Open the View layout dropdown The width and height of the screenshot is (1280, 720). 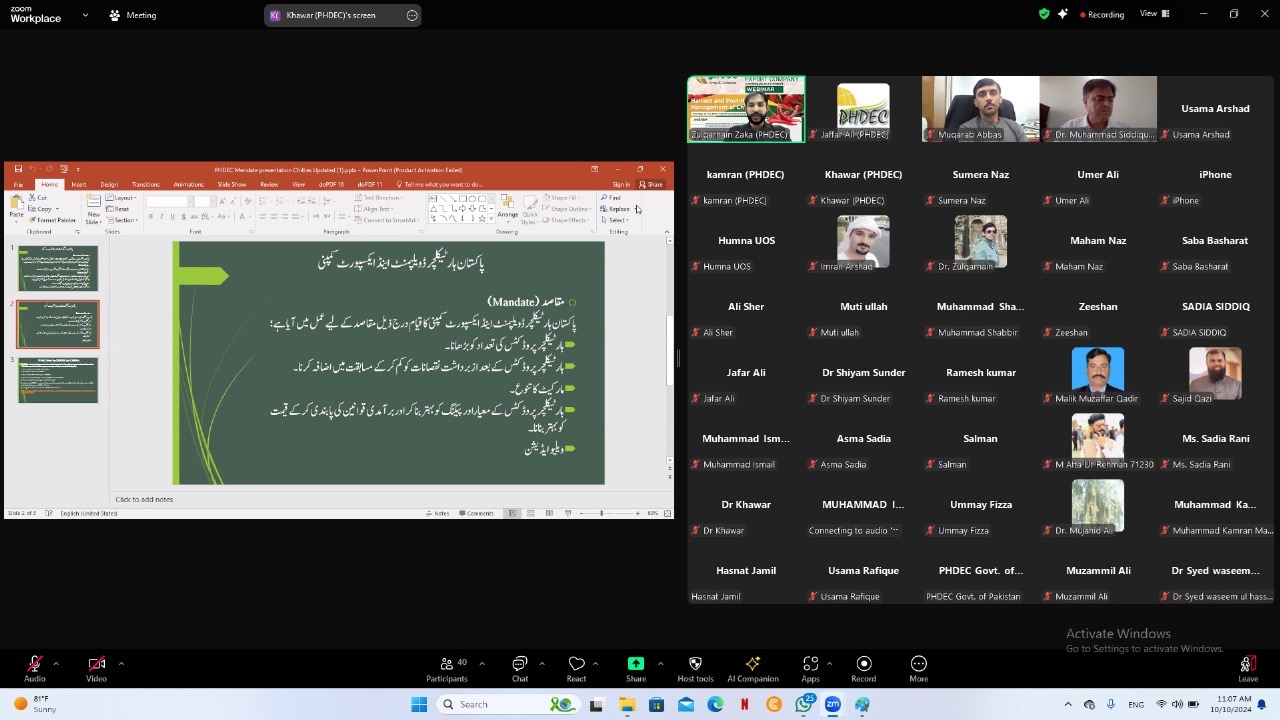1154,14
